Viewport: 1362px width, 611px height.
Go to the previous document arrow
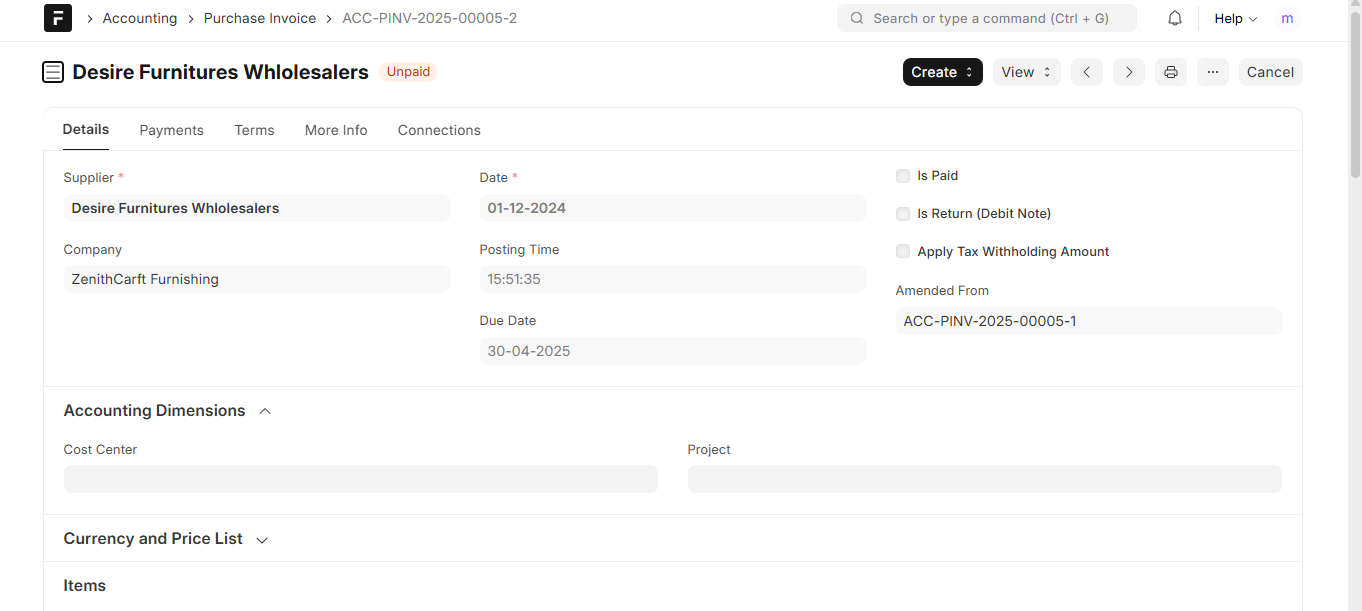pos(1087,72)
